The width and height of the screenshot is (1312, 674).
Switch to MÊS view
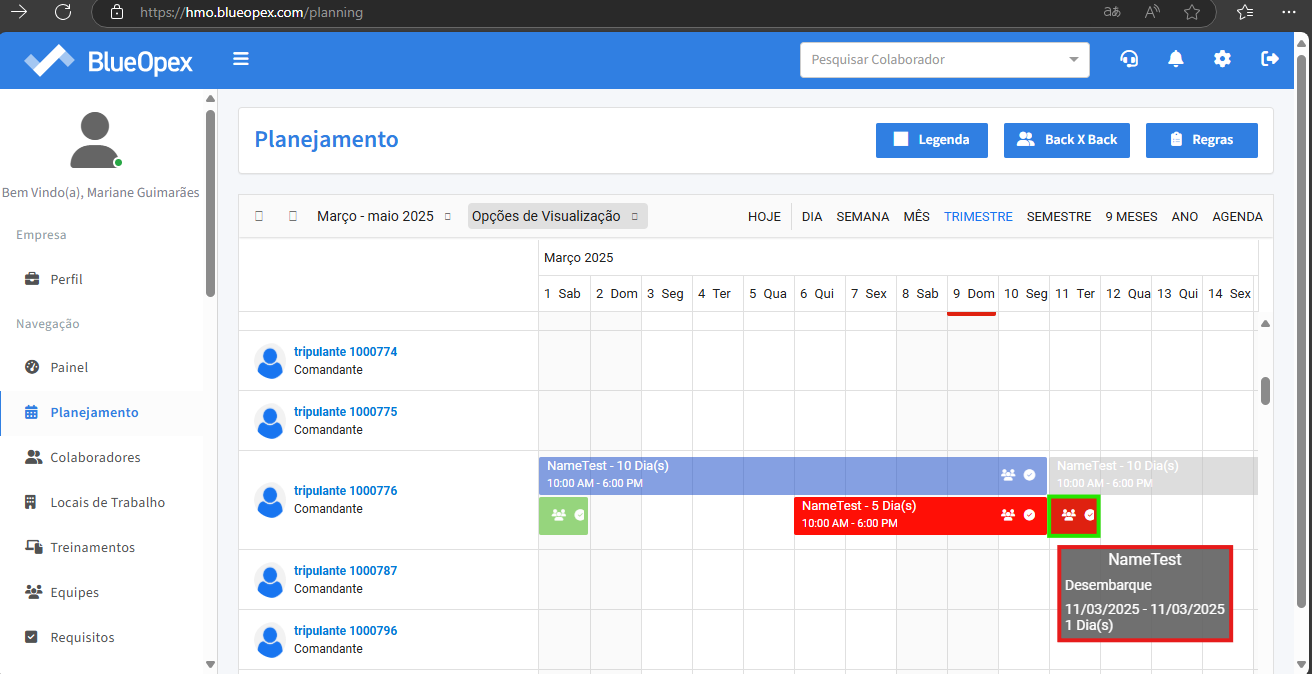pyautogui.click(x=916, y=216)
